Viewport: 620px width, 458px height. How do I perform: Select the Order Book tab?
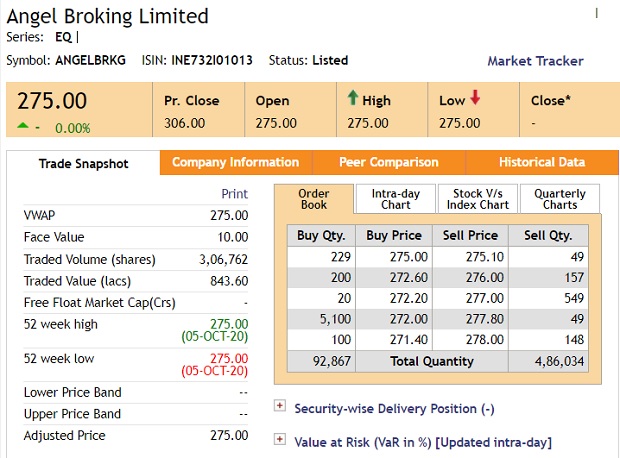[314, 198]
